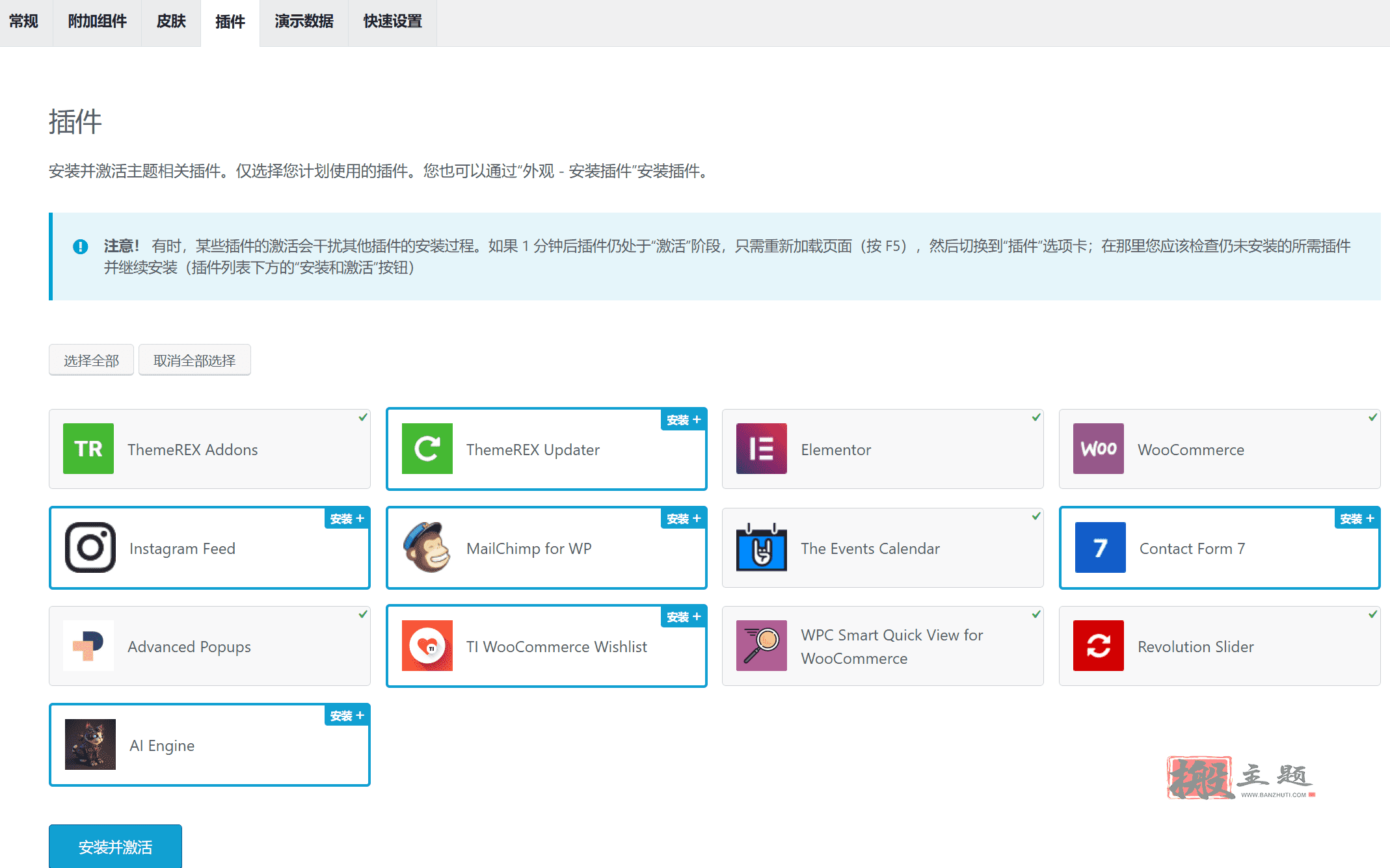
Task: Click the Events Calendar icon
Action: pyautogui.click(x=762, y=547)
